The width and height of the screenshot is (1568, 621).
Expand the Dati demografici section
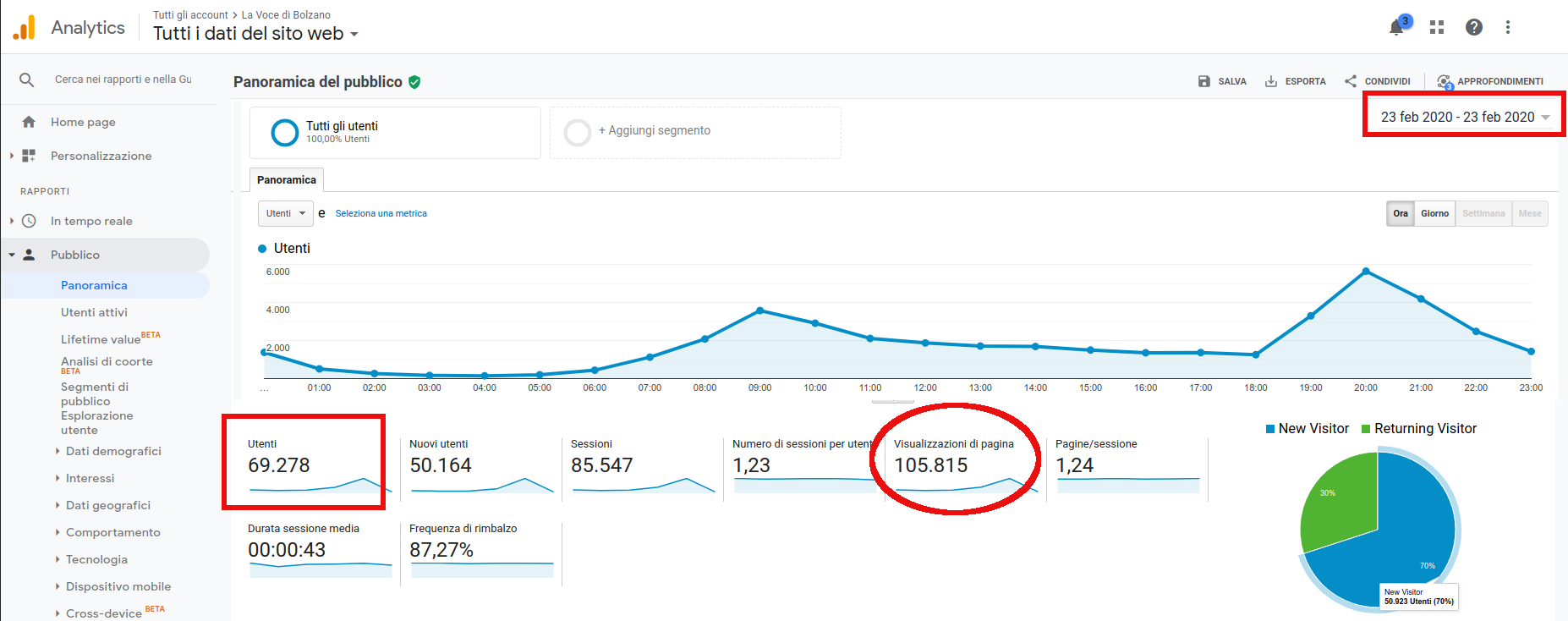(x=113, y=451)
